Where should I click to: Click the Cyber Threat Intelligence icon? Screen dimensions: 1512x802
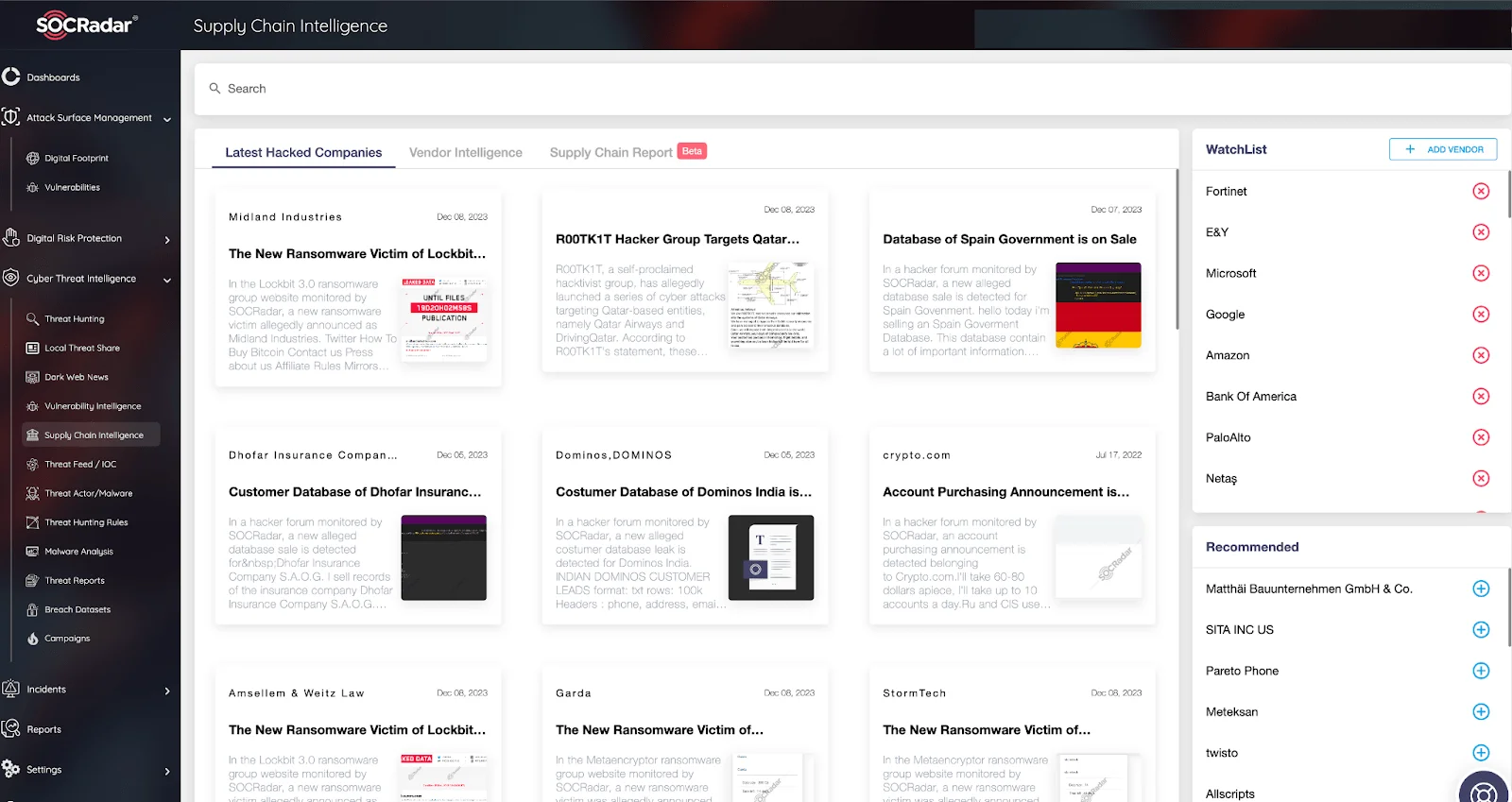point(11,278)
